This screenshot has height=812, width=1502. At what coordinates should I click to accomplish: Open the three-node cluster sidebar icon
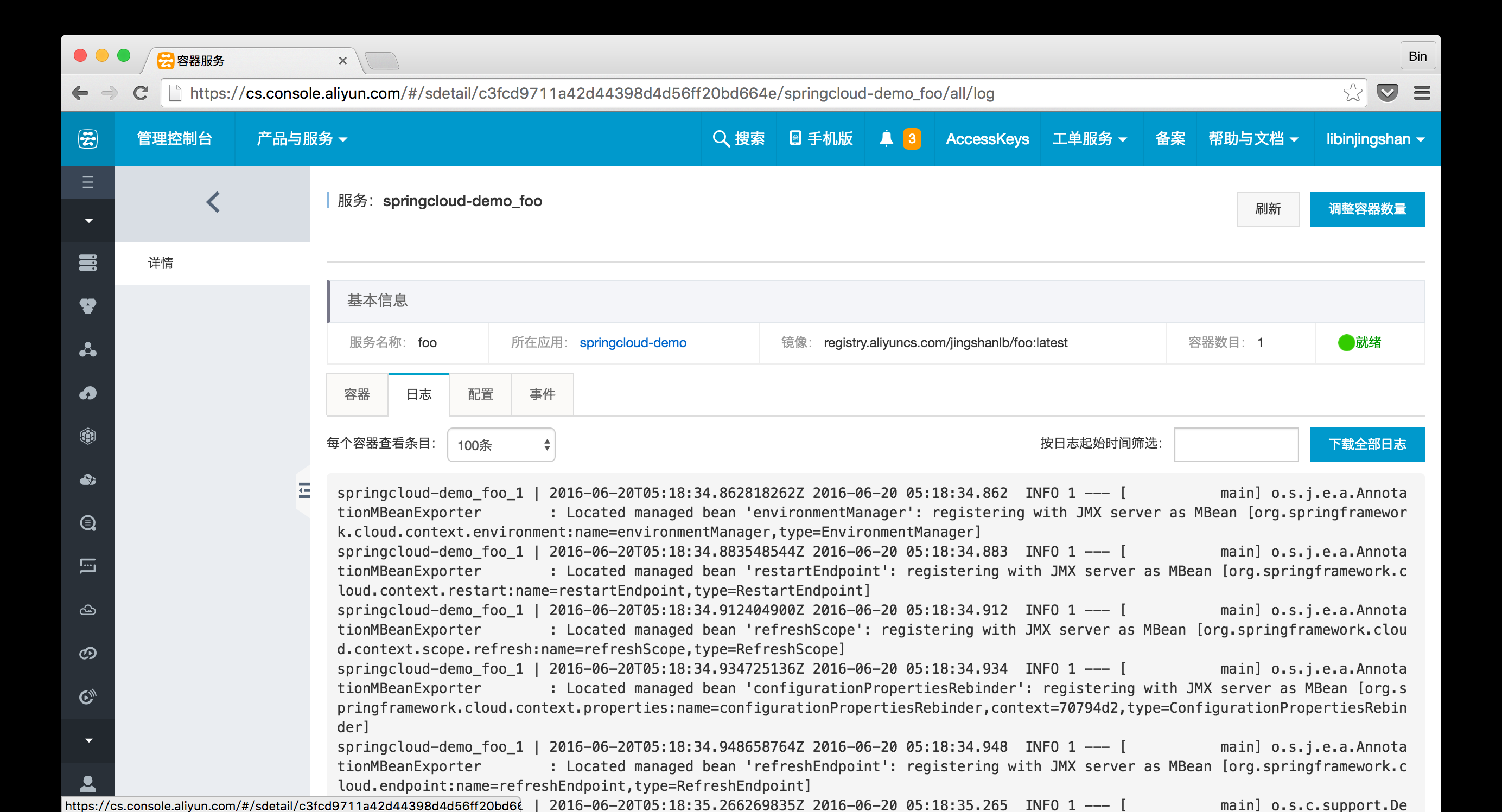[x=87, y=349]
